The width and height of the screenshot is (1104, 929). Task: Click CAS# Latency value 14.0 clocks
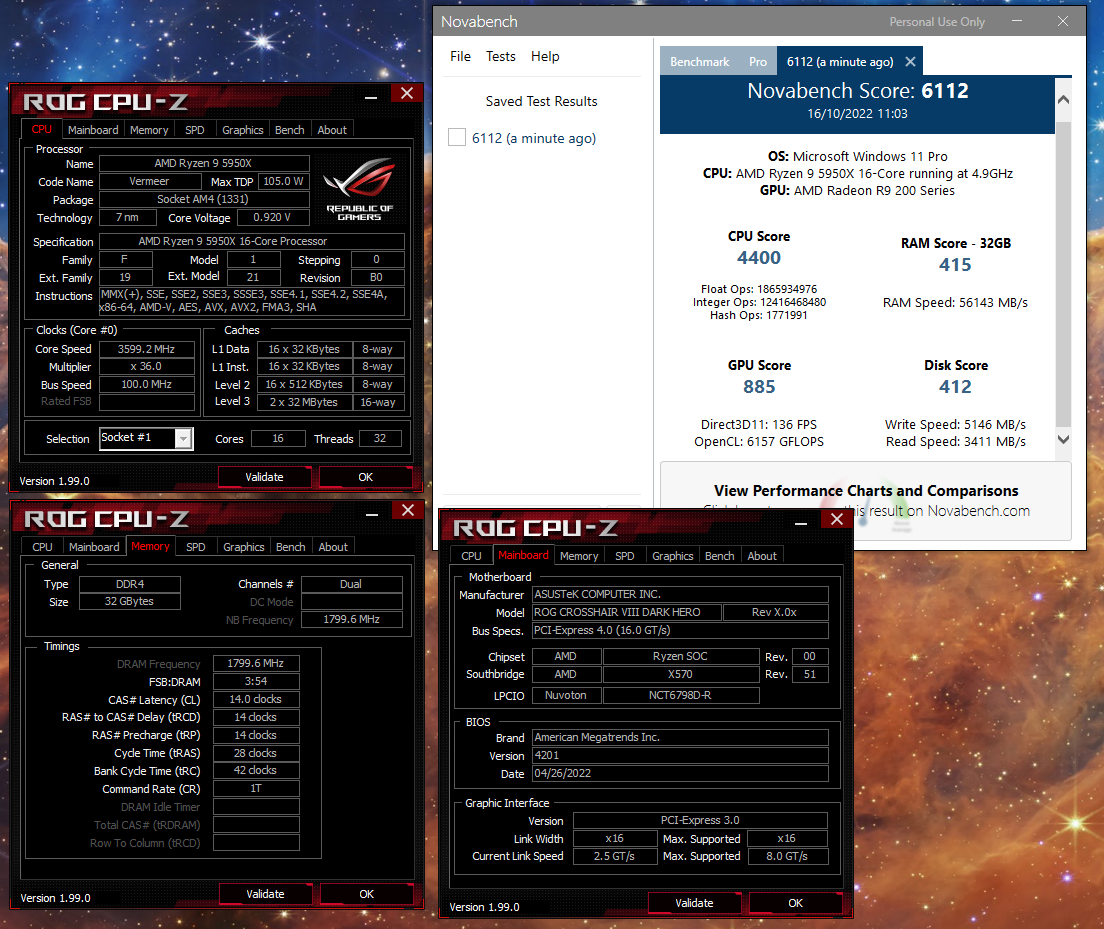[256, 699]
